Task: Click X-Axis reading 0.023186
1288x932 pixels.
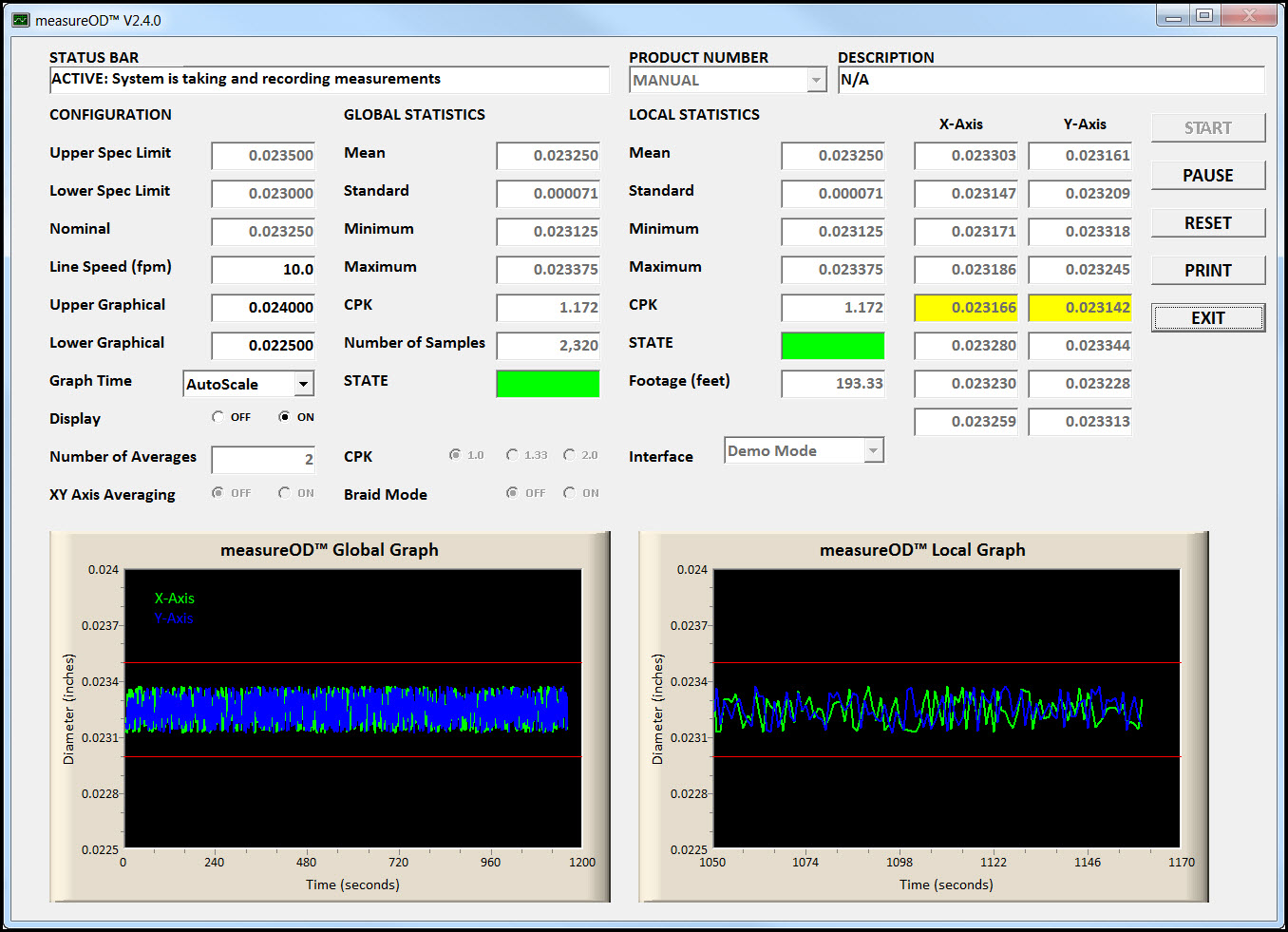Action: coord(966,270)
